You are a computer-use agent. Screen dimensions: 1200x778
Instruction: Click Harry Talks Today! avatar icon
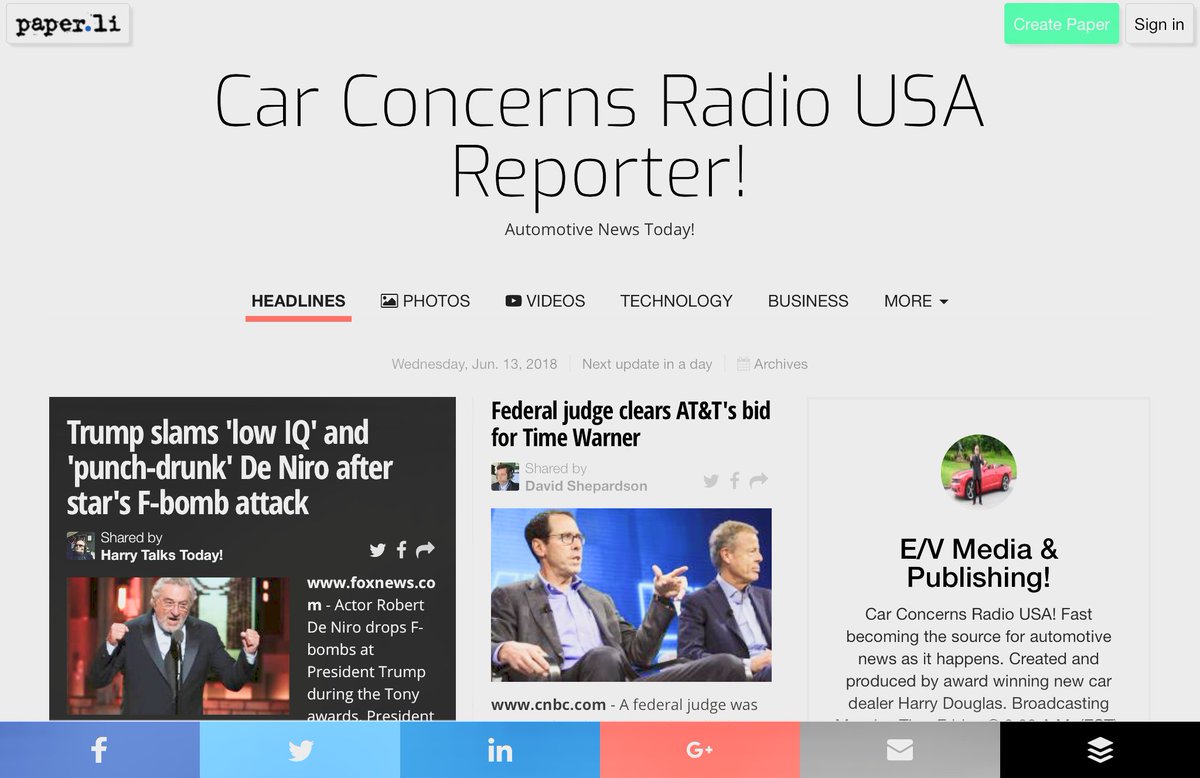coord(81,546)
